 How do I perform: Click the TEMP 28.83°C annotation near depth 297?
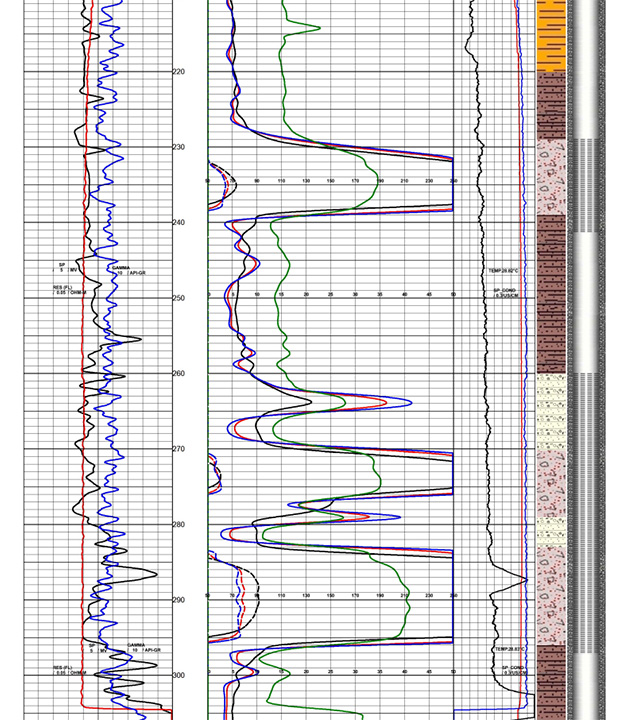point(508,649)
